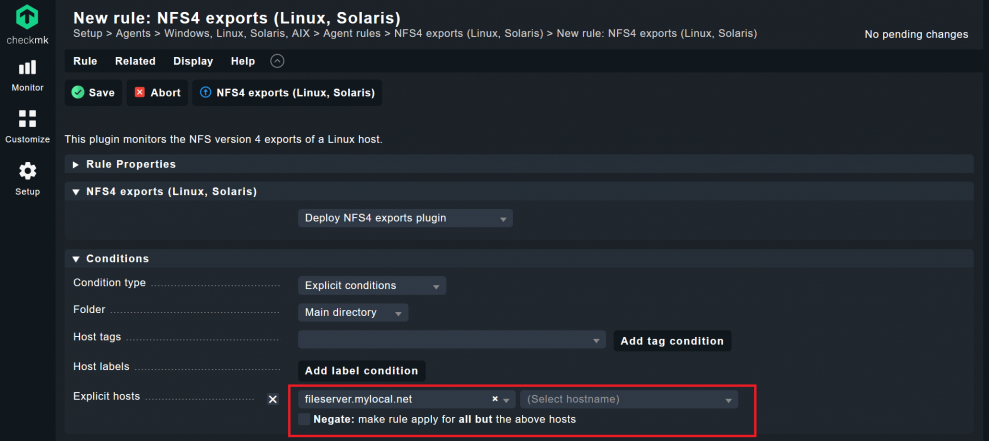Open the Setup gear menu
Image resolution: width=989 pixels, height=441 pixels.
coord(27,179)
